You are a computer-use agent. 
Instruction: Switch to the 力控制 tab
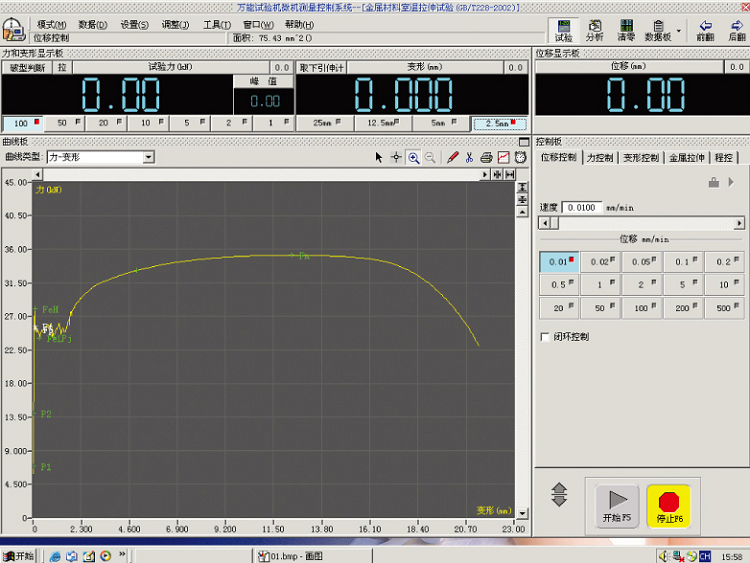(x=600, y=158)
